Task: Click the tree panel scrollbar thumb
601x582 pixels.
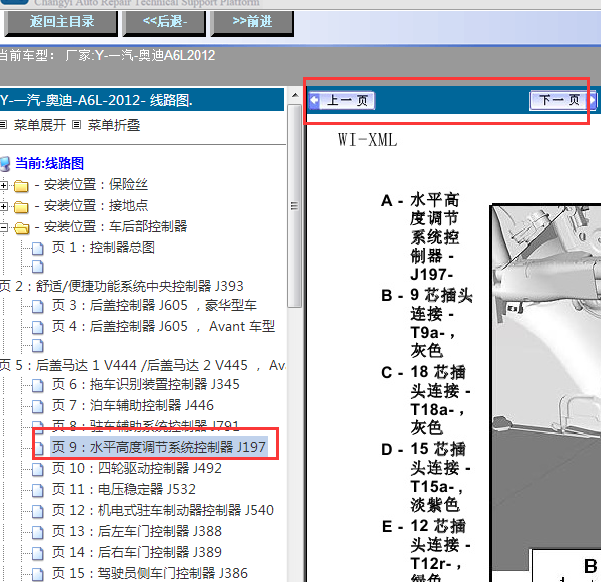Action: [295, 206]
